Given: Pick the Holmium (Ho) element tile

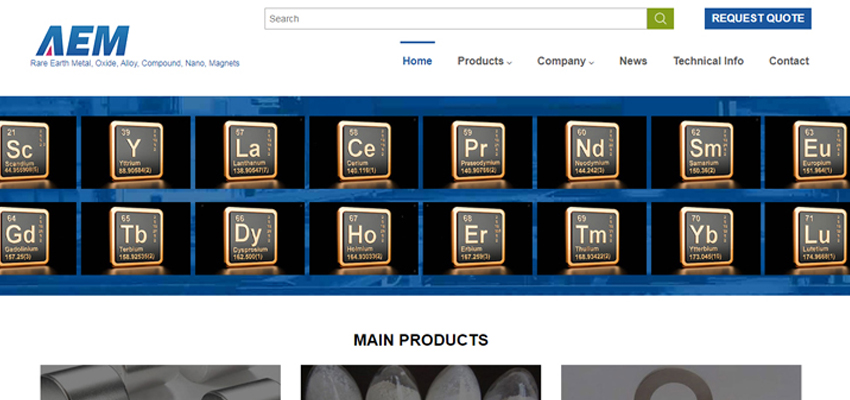Looking at the screenshot, I should pyautogui.click(x=355, y=236).
